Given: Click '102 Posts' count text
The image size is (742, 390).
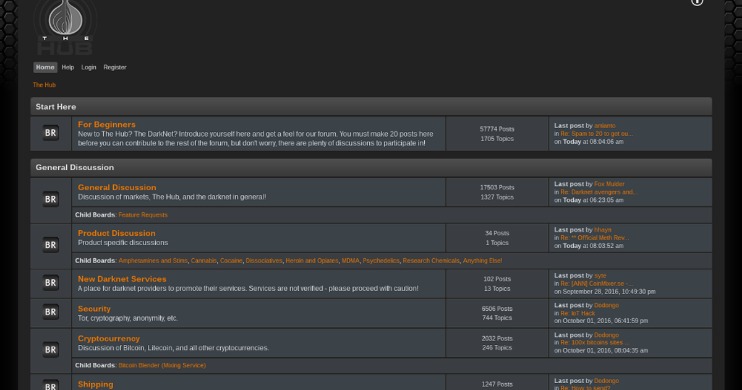Looking at the screenshot, I should point(497,279).
